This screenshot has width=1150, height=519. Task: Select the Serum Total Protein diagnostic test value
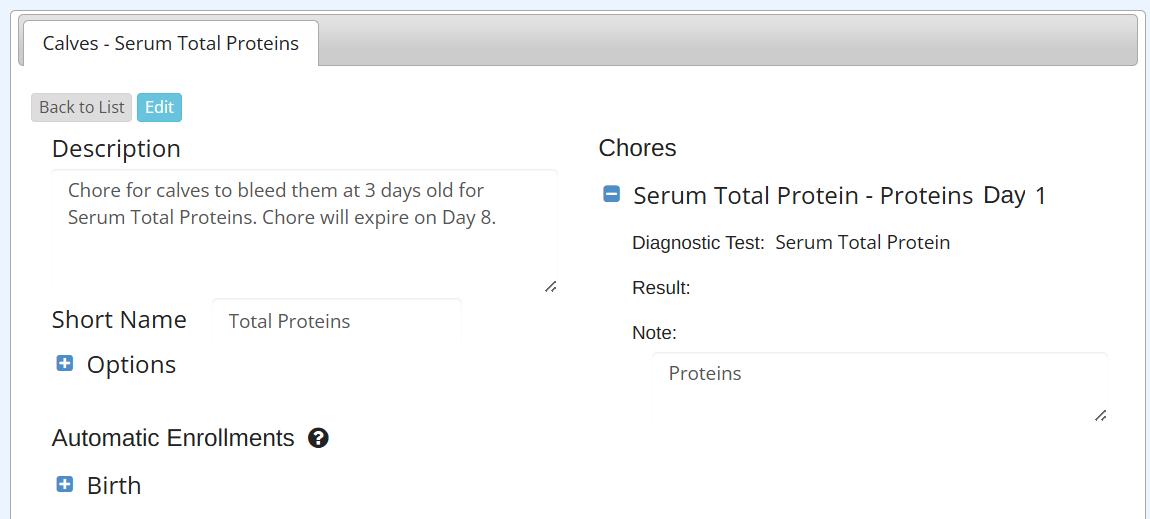click(862, 243)
